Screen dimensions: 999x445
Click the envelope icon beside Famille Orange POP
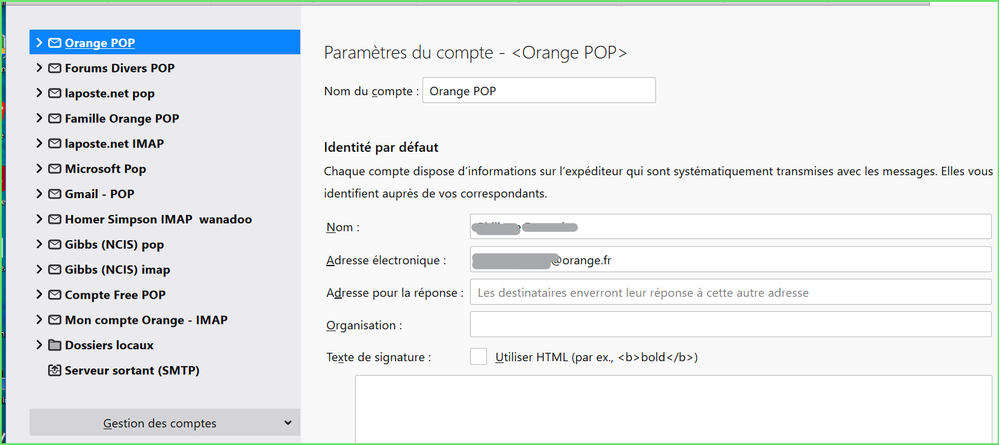tap(54, 119)
